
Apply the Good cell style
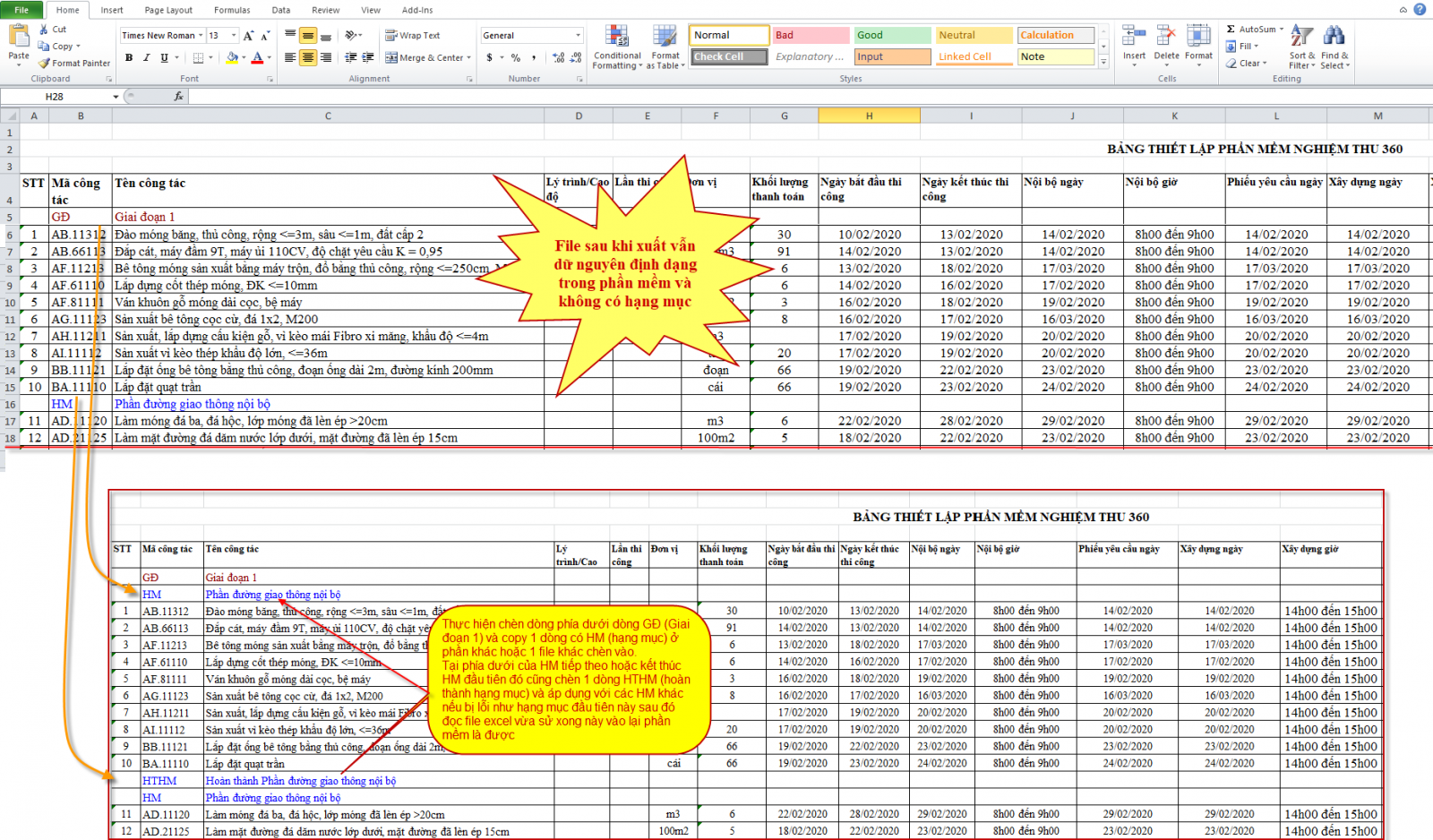click(892, 35)
